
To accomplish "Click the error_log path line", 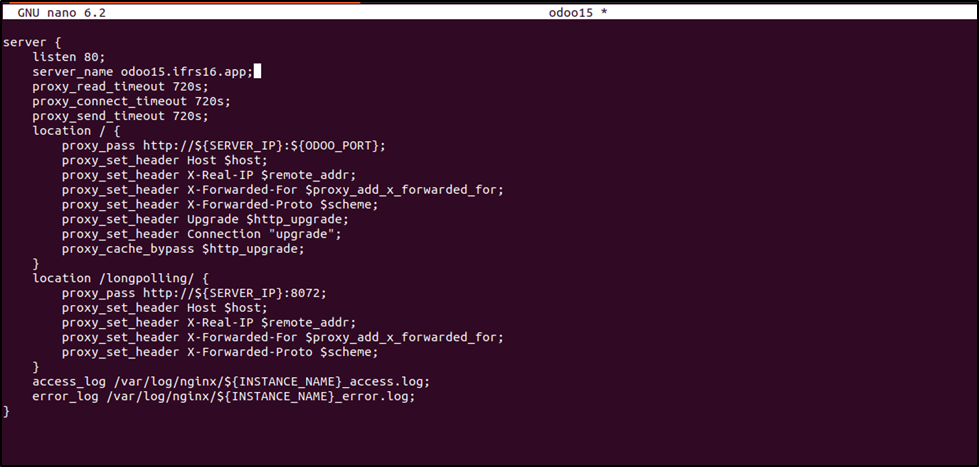I will point(223,396).
